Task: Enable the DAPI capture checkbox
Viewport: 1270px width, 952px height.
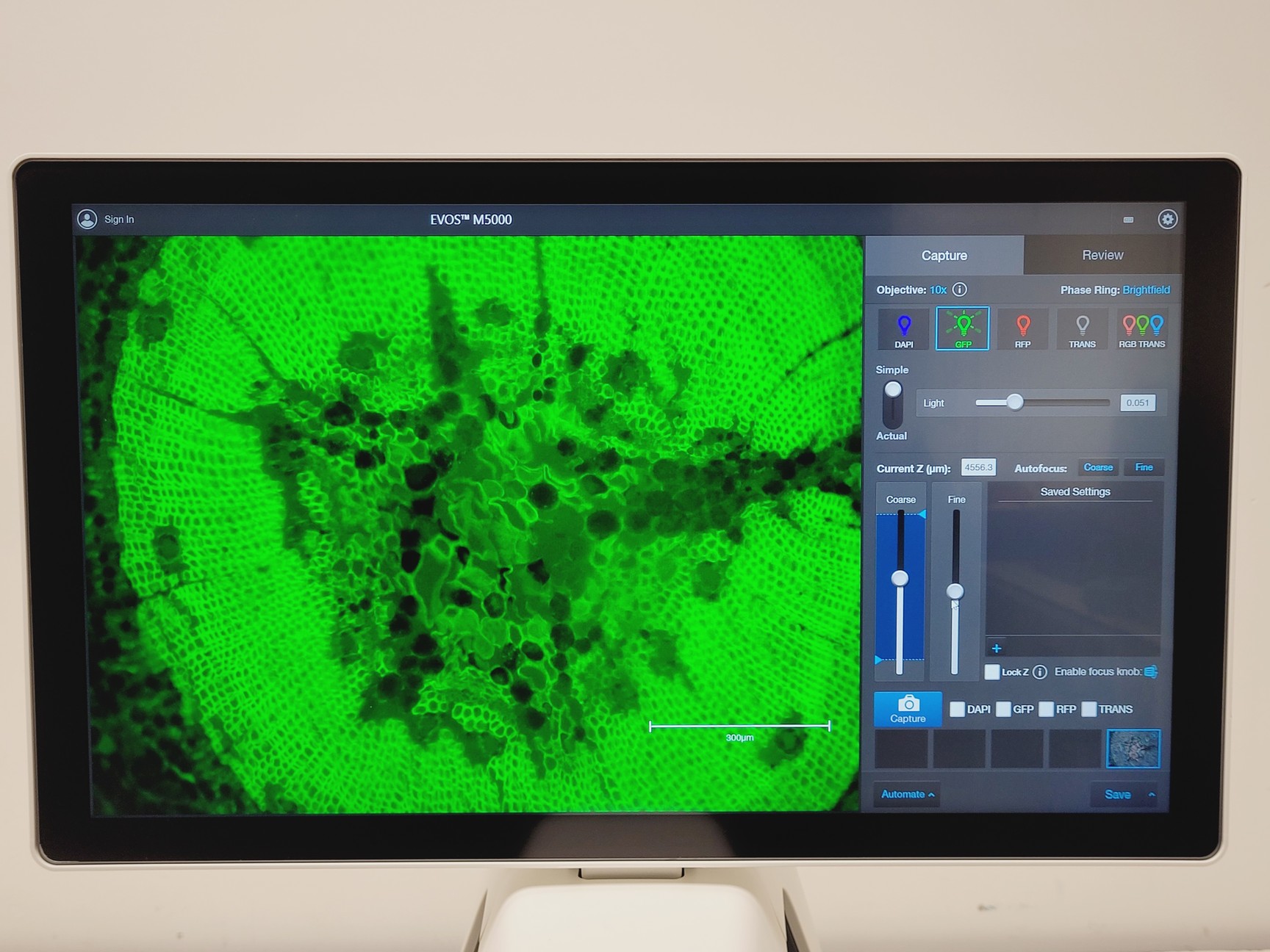Action: coord(957,710)
